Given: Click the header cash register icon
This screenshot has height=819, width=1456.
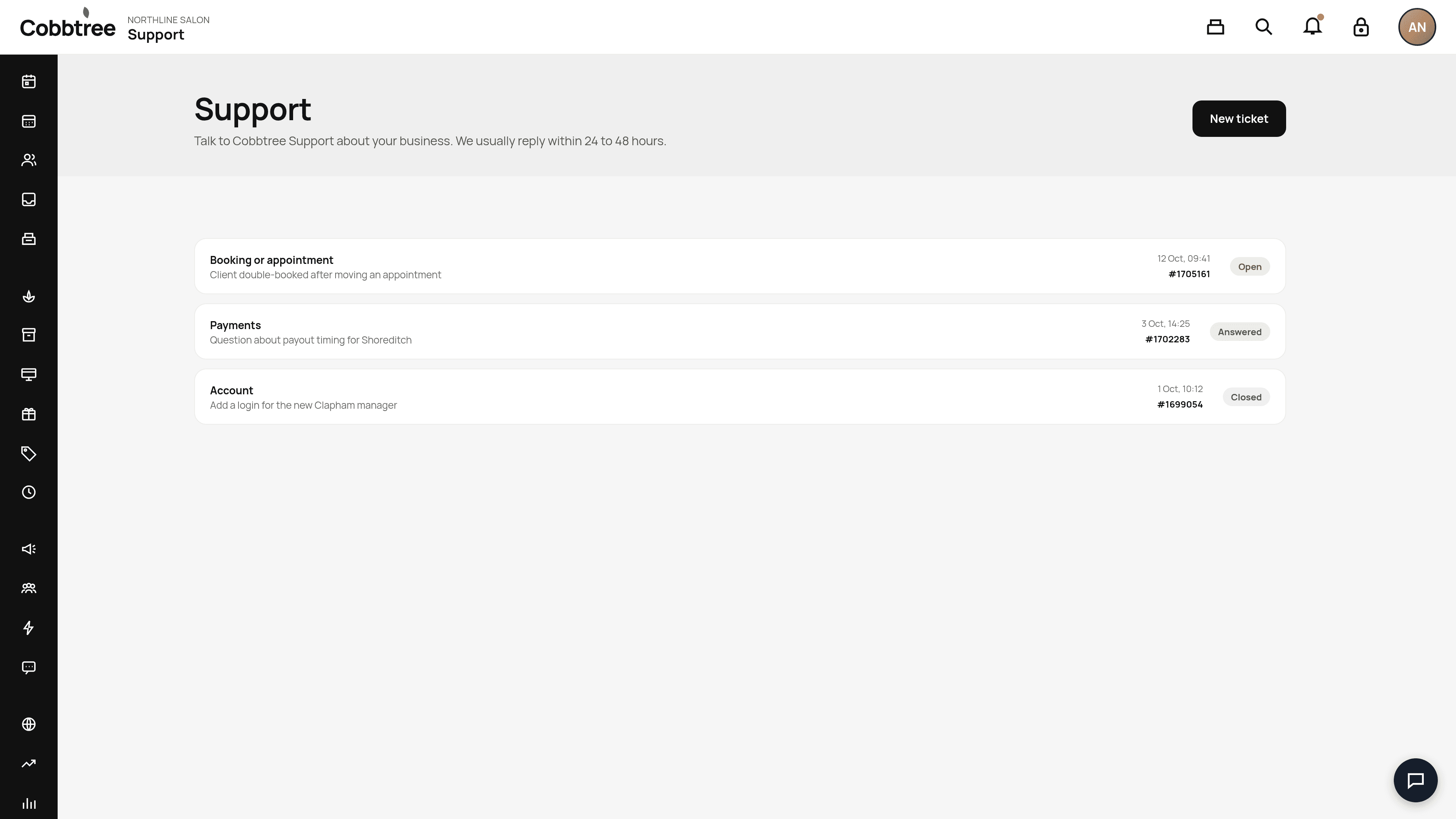Looking at the screenshot, I should (x=1215, y=27).
